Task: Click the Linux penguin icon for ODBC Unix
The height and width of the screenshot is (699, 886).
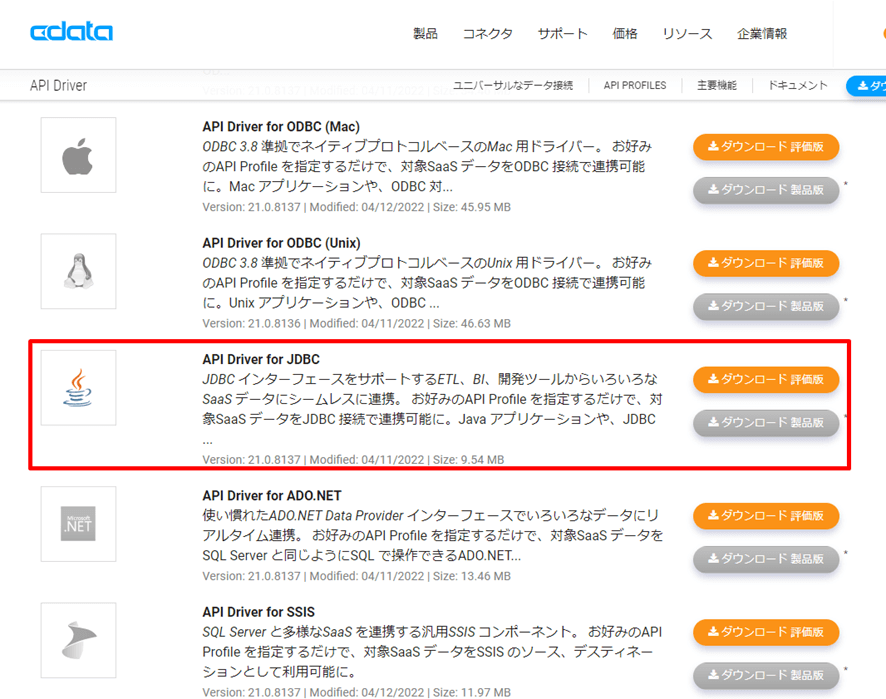Action: pos(79,271)
